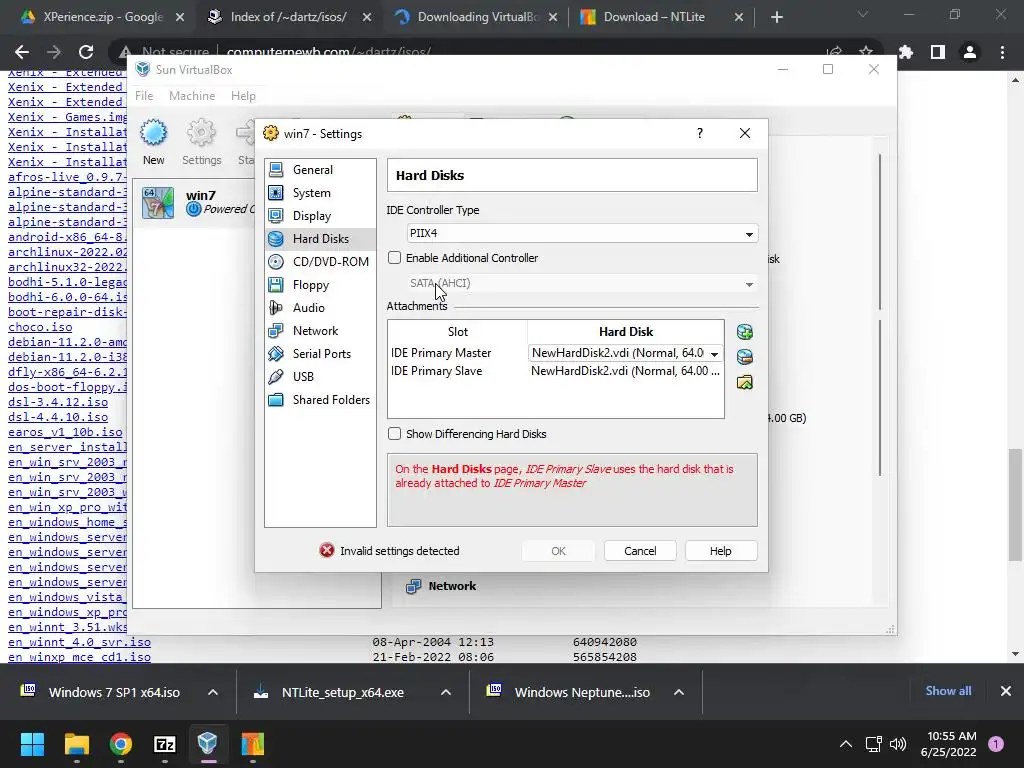
Task: Open the volume control in system tray
Action: tap(898, 744)
